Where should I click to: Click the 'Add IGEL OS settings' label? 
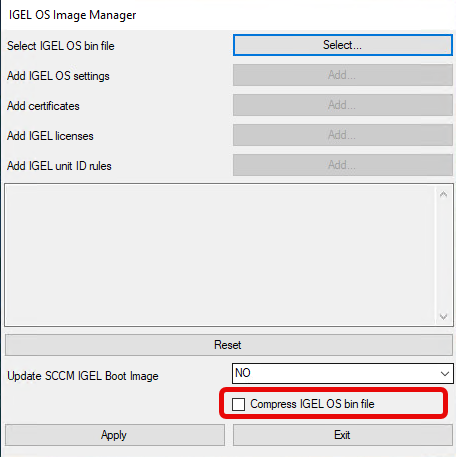click(58, 76)
